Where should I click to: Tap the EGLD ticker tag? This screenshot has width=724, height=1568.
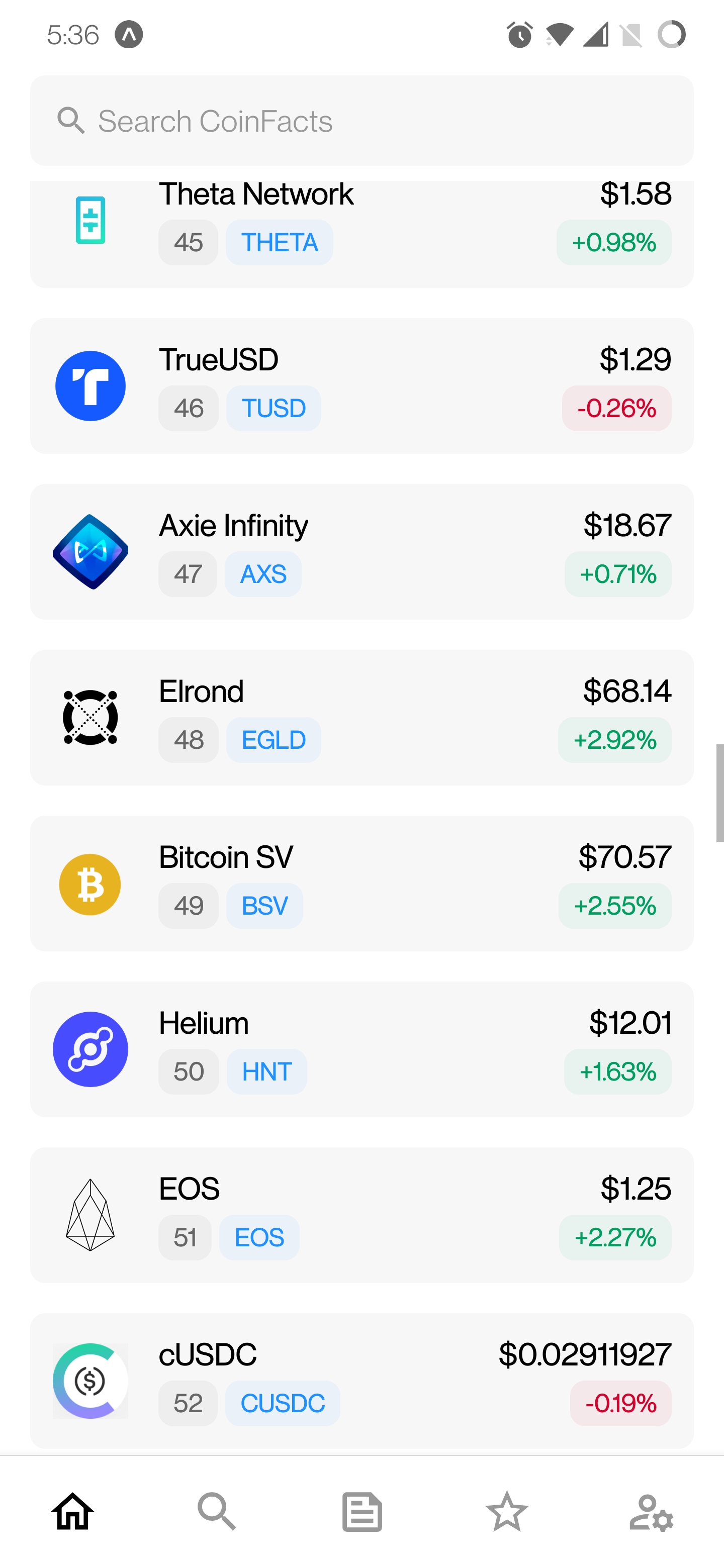(274, 740)
